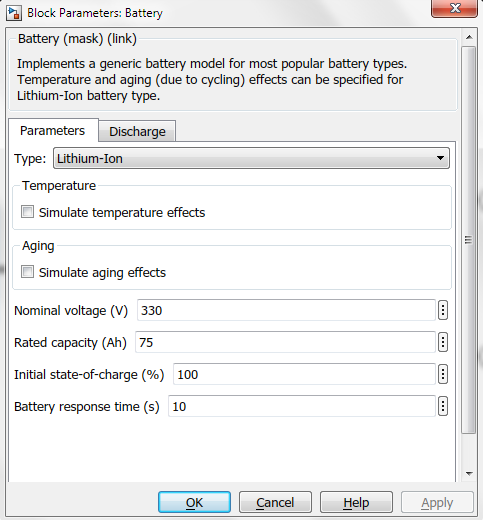This screenshot has height=520, width=483.
Task: Close the Block Parameters dialog
Action: pos(455,8)
